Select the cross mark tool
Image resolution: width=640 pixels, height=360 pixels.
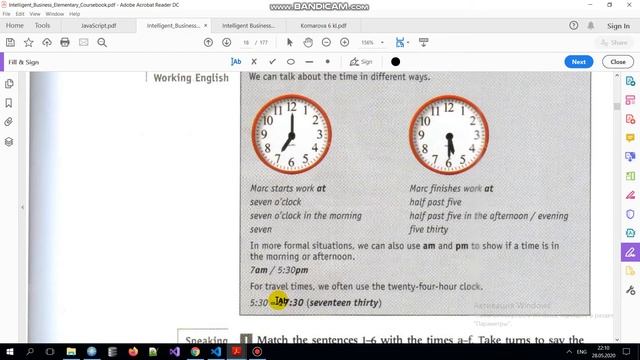tap(254, 62)
